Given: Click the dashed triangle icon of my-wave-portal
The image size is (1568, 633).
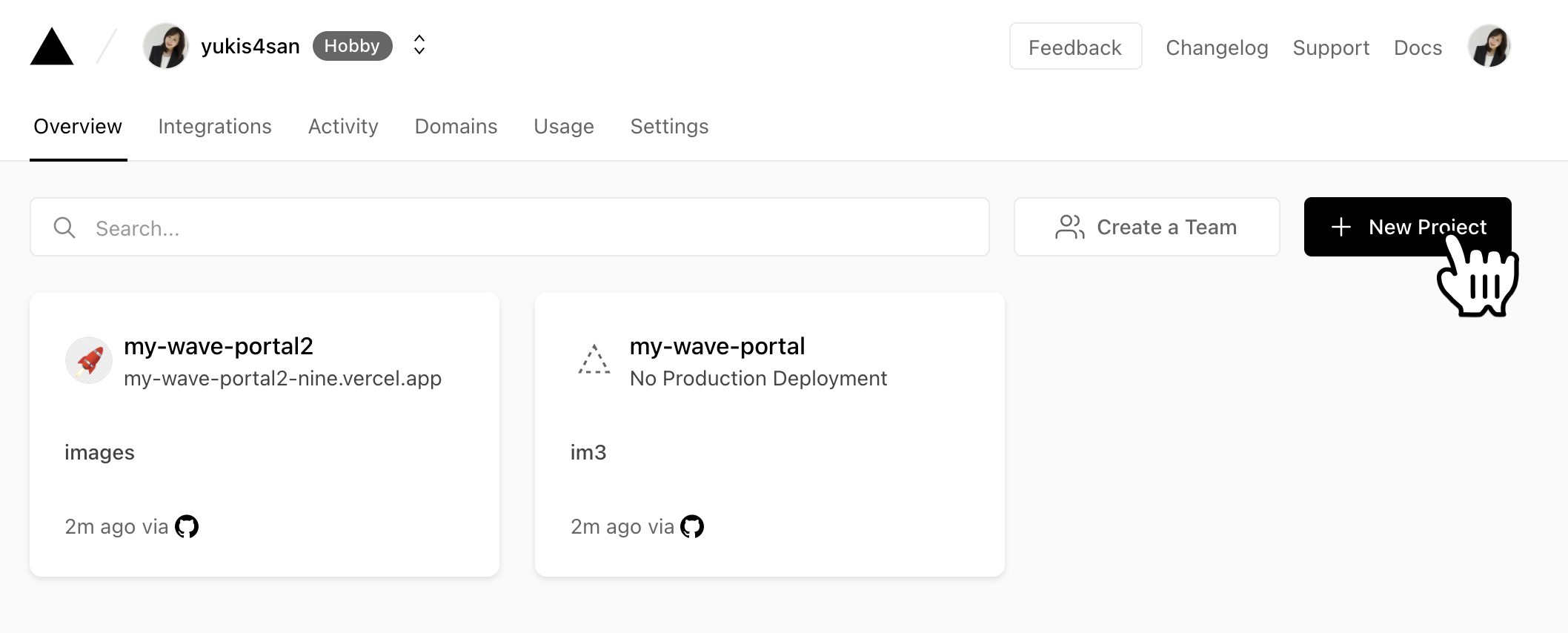Looking at the screenshot, I should 594,359.
